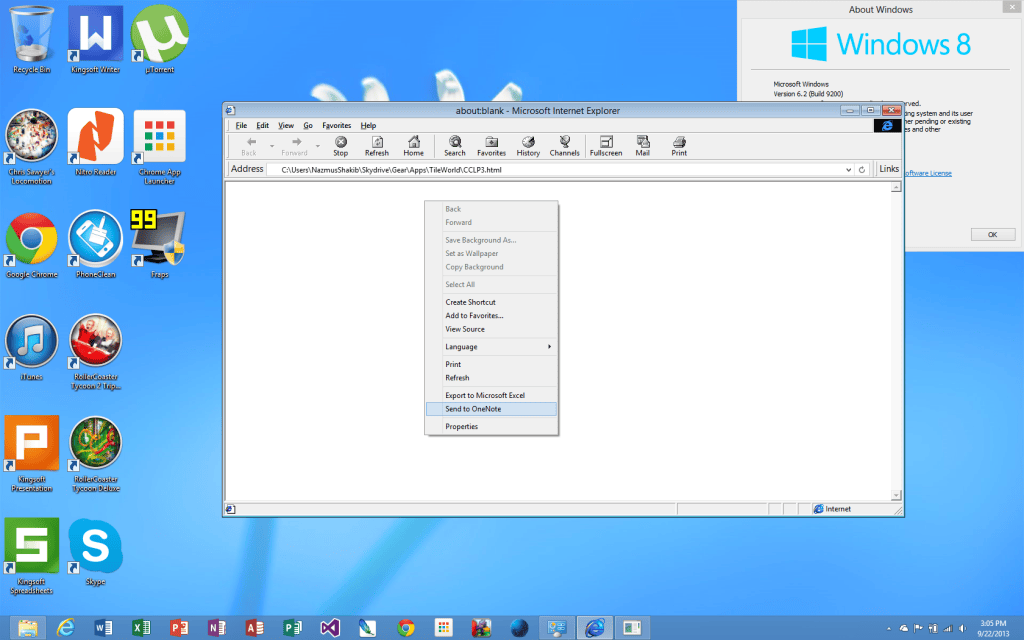
Task: Open the Favorites toolbar button
Action: (x=491, y=146)
